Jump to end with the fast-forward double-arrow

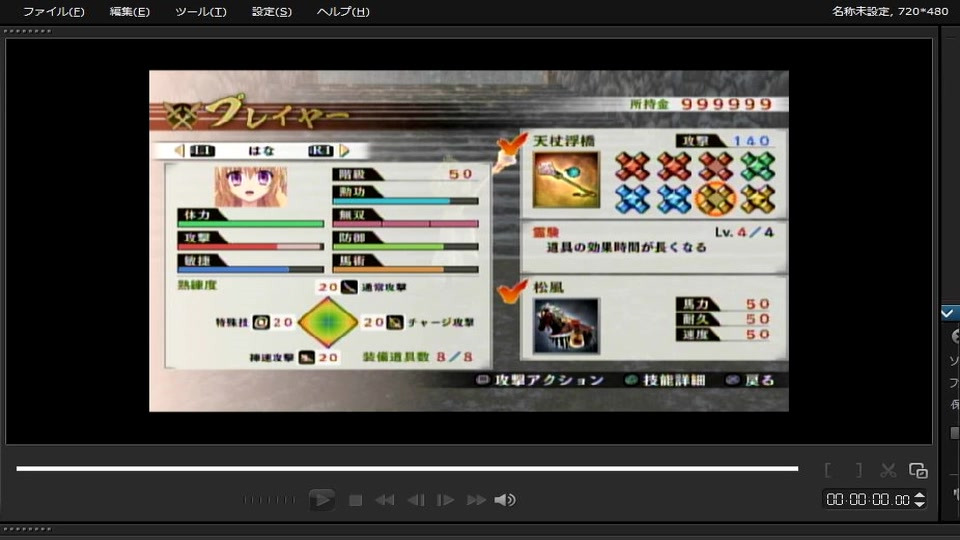pos(476,500)
